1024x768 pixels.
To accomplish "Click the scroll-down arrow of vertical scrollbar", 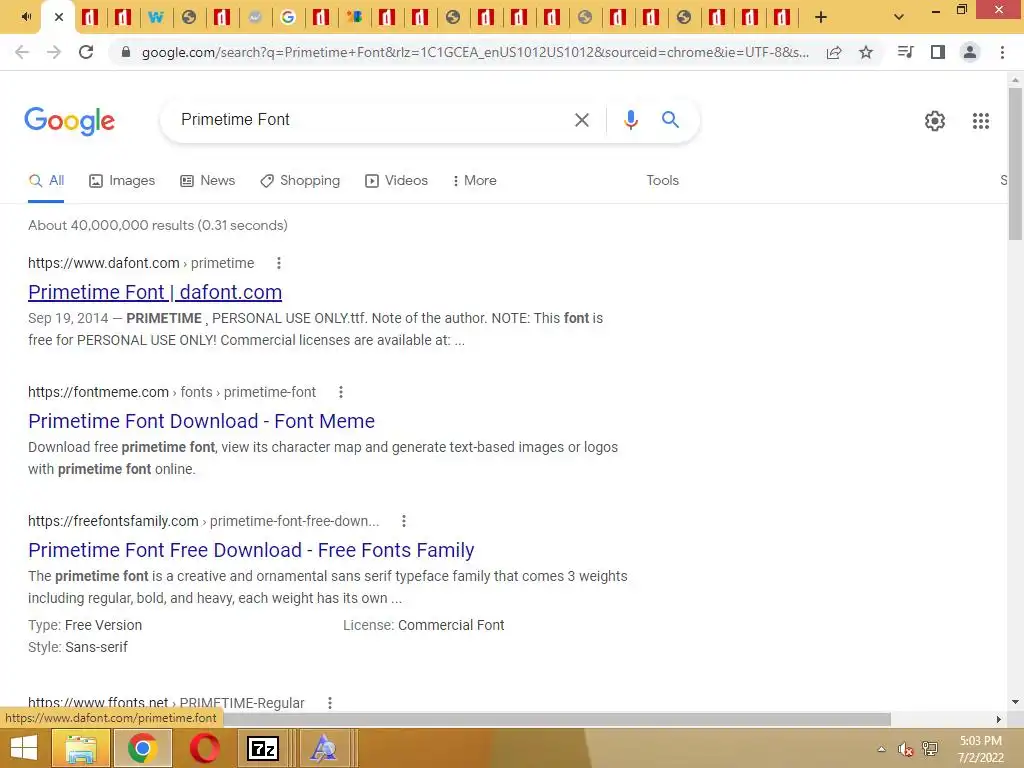I will pyautogui.click(x=1015, y=702).
